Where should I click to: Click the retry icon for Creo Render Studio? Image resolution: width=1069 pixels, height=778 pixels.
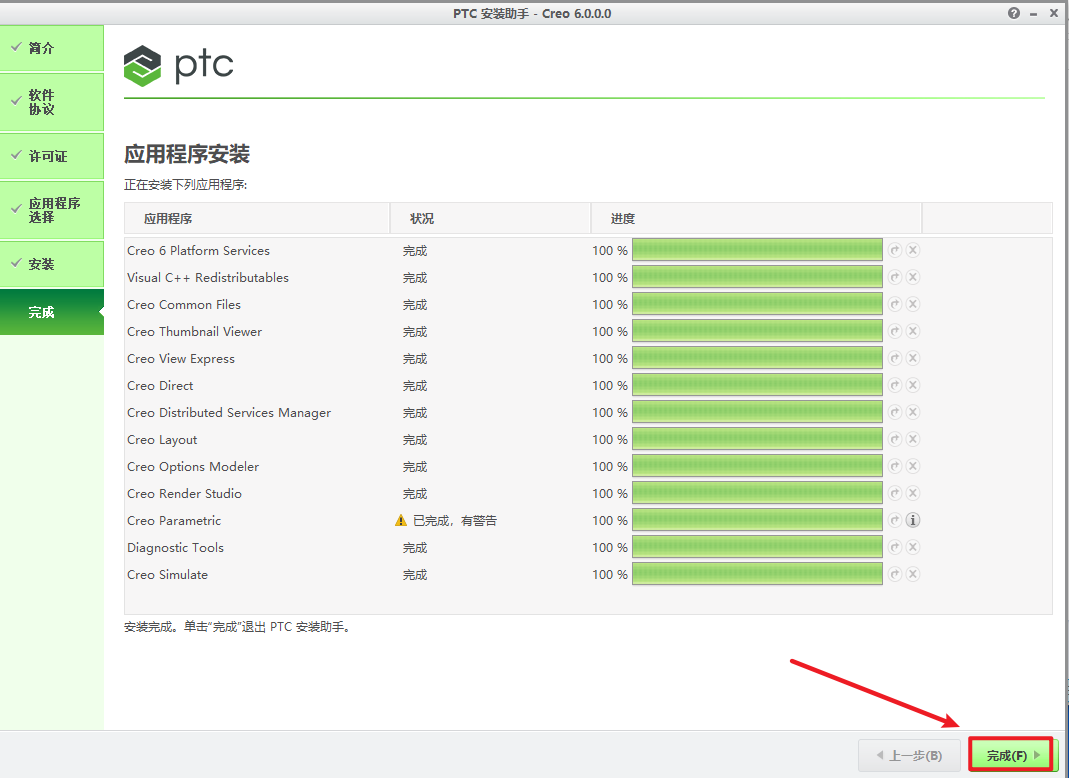pos(895,493)
